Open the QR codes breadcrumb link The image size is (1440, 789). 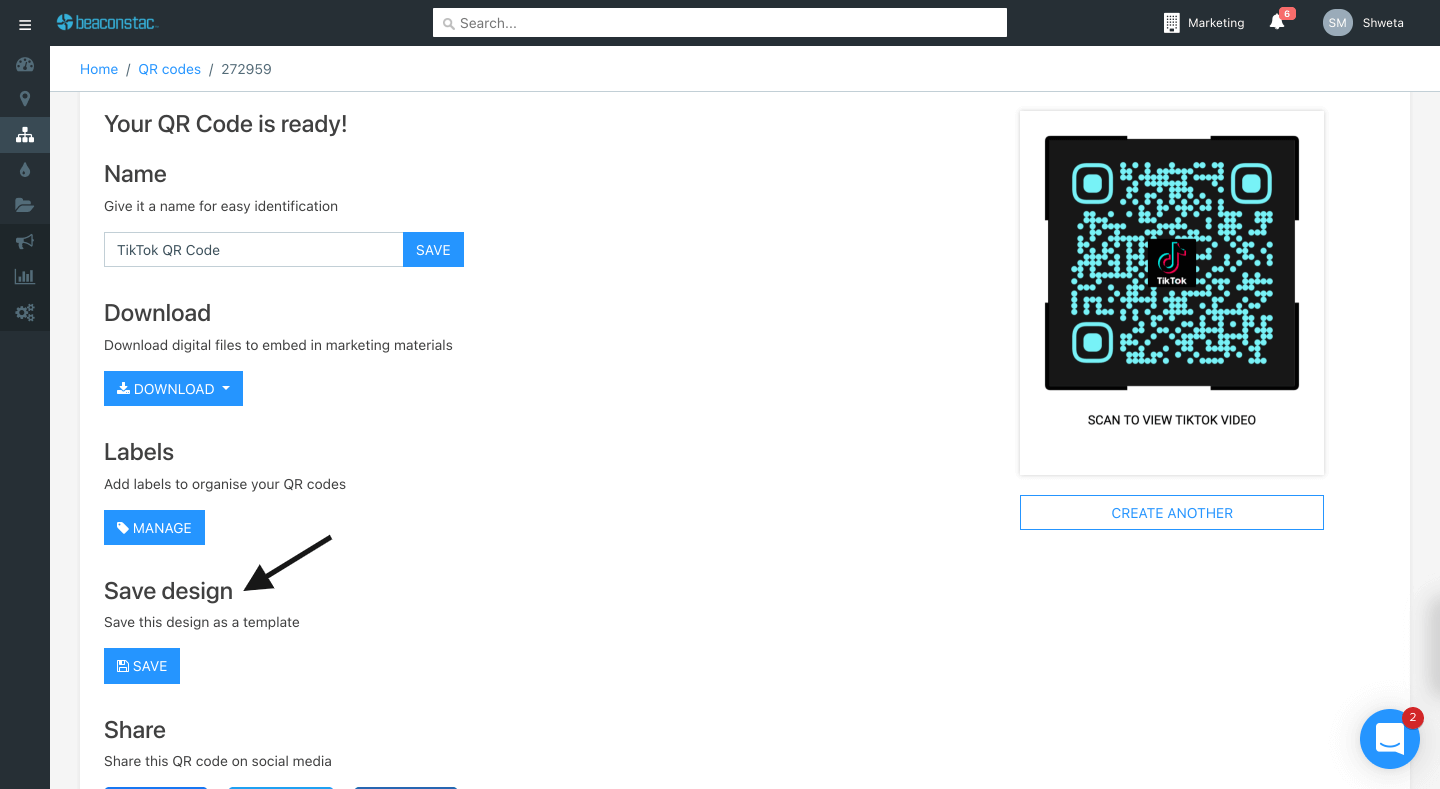point(169,69)
